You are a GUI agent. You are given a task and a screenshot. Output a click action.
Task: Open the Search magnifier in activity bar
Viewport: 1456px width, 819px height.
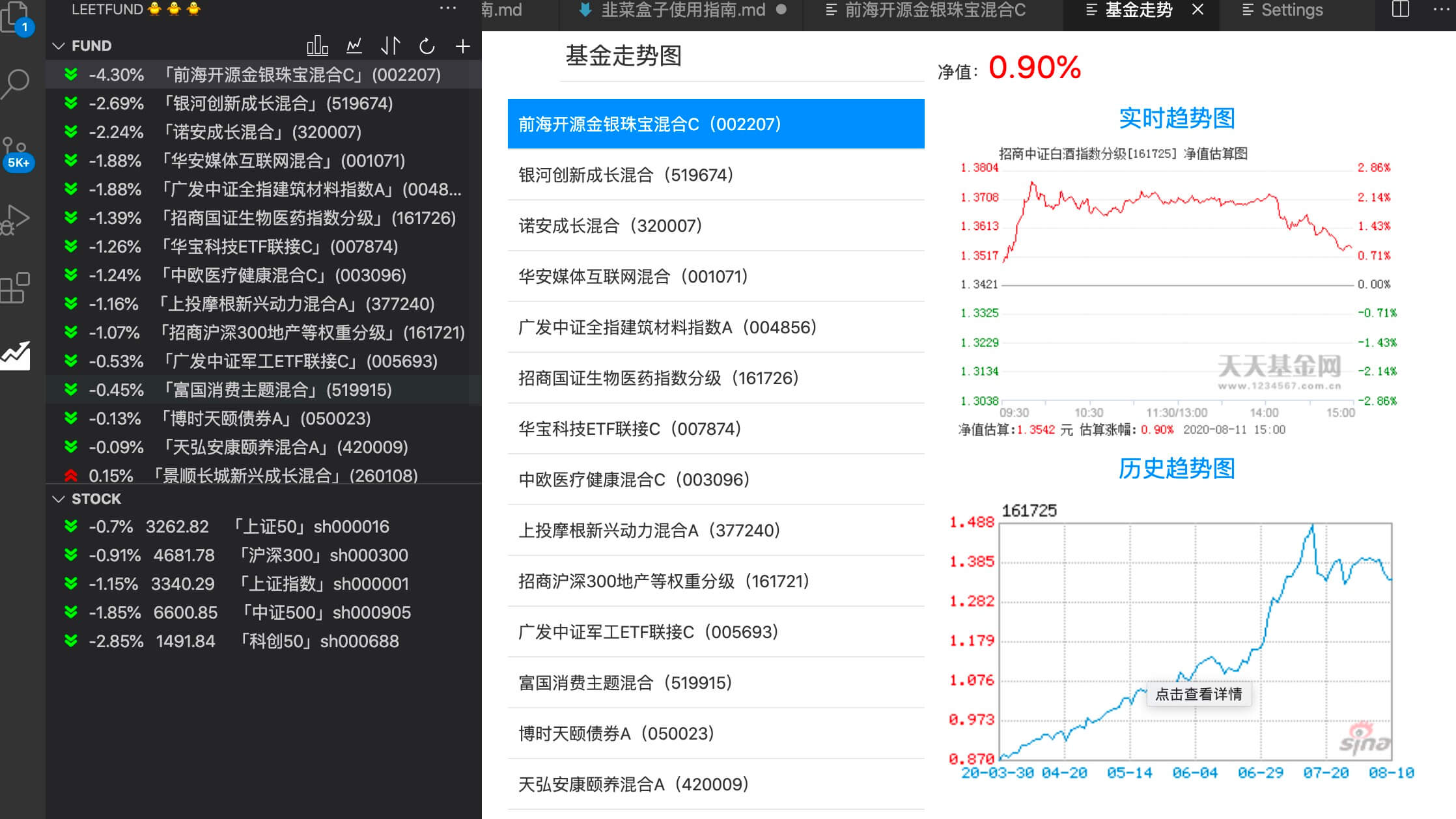click(x=16, y=85)
